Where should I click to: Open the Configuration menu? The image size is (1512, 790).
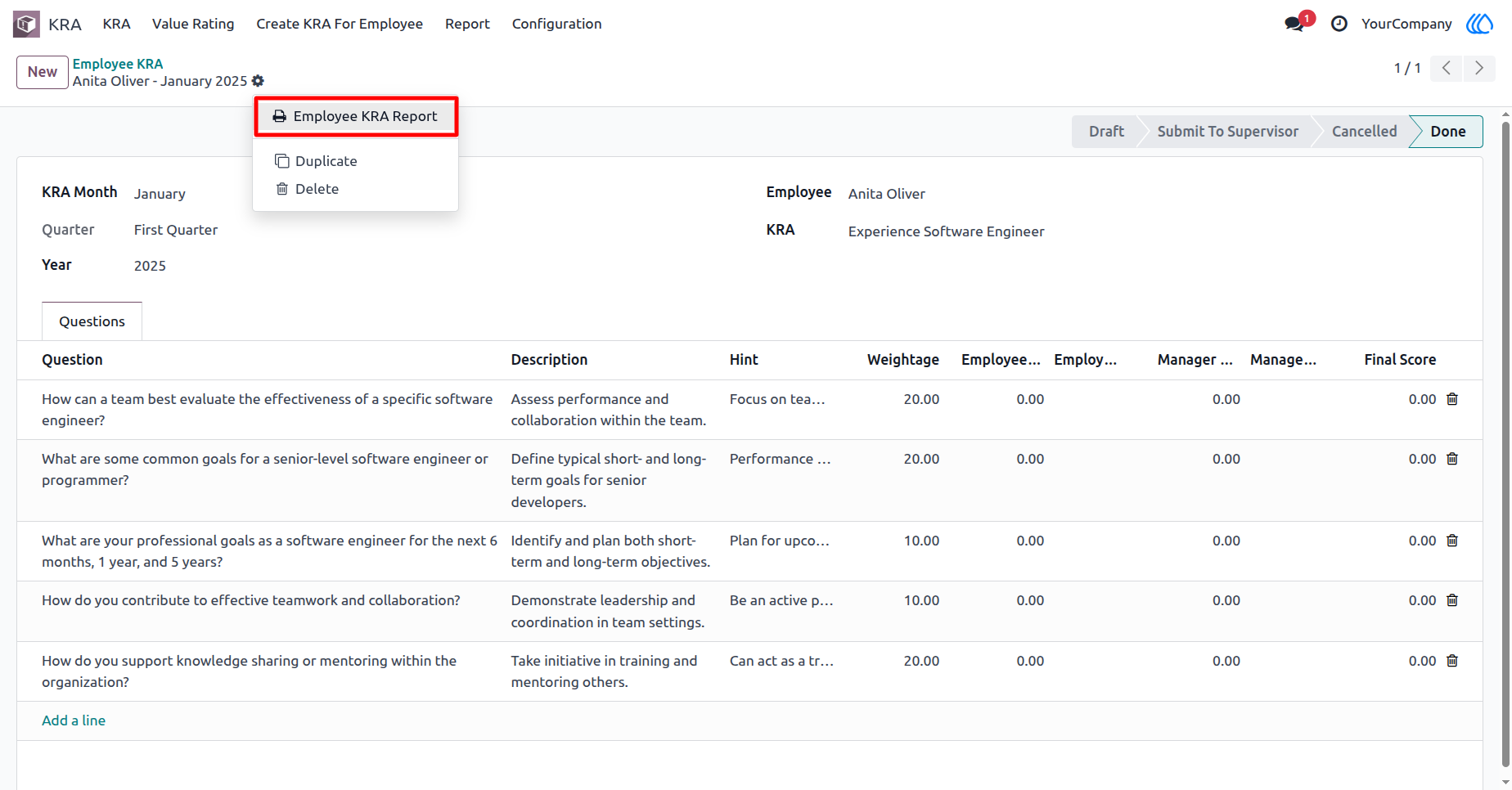point(556,24)
